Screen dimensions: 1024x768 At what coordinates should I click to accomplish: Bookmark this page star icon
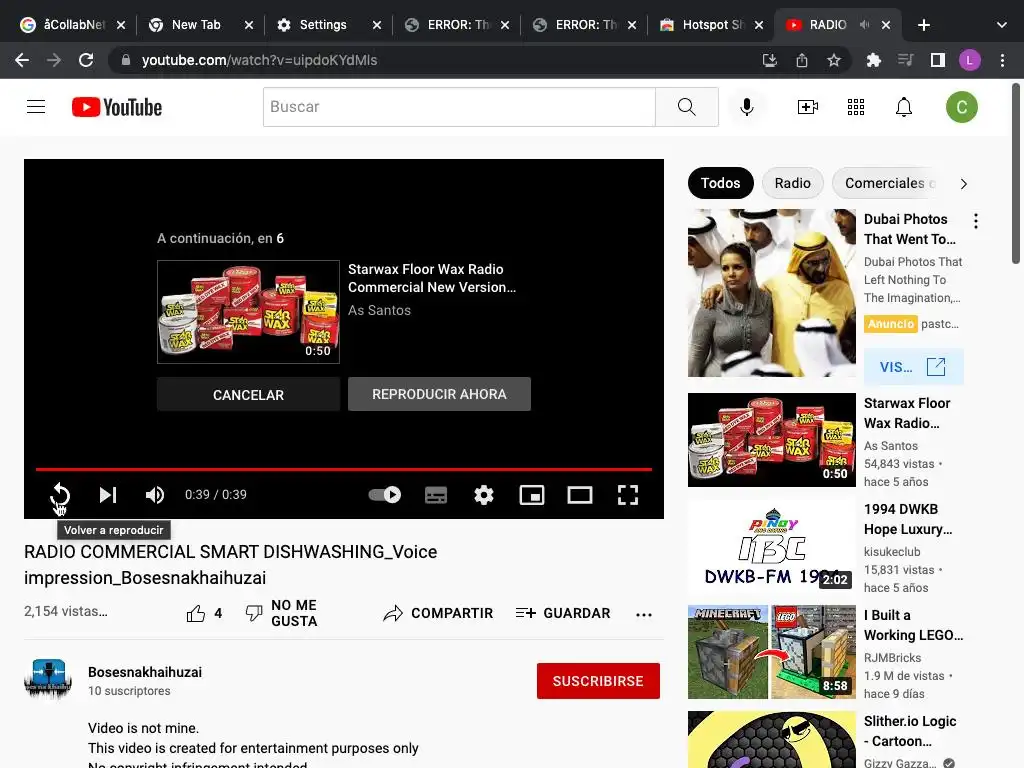tap(834, 60)
